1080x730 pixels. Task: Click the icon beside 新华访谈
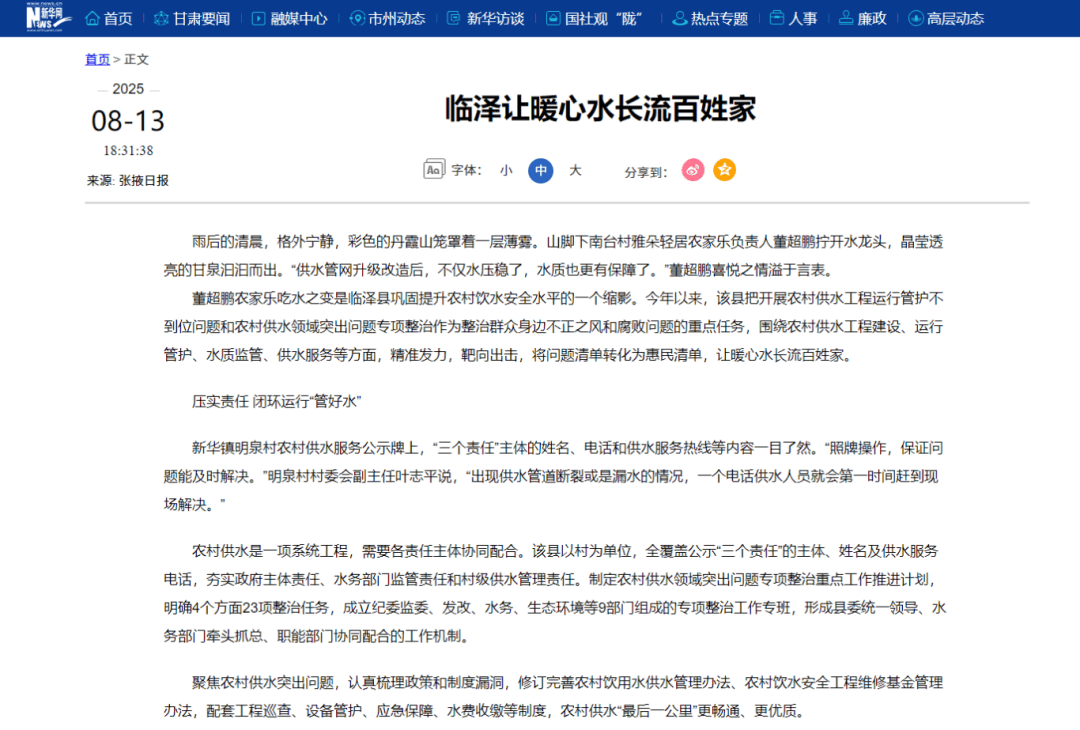click(x=453, y=19)
